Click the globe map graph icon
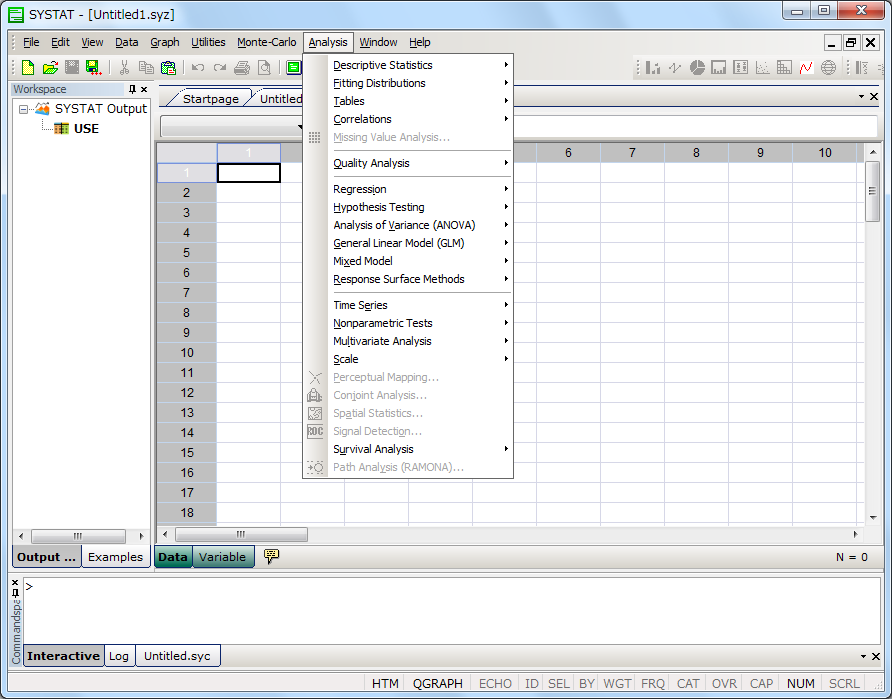892x699 pixels. tap(828, 68)
